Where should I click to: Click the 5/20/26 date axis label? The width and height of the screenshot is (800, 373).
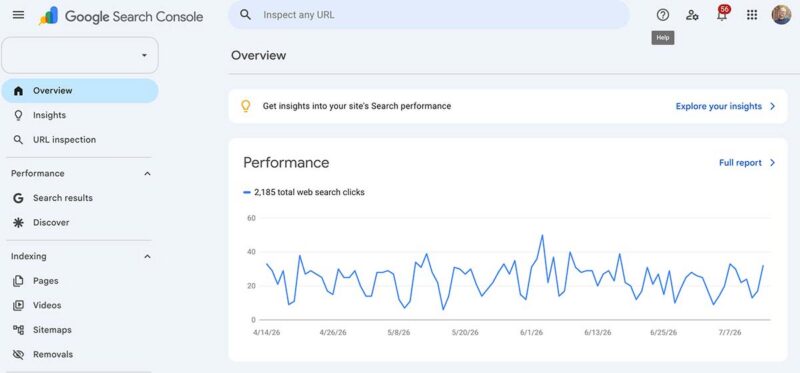465,333
